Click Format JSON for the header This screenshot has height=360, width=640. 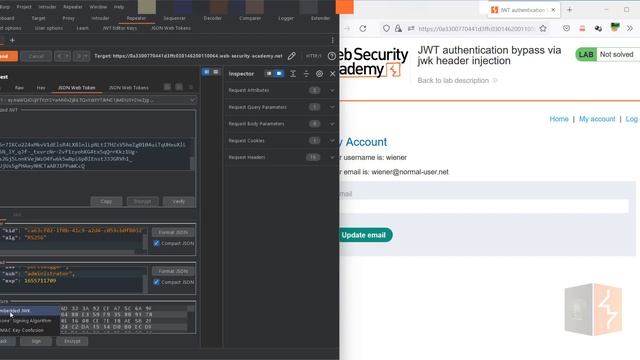173,232
